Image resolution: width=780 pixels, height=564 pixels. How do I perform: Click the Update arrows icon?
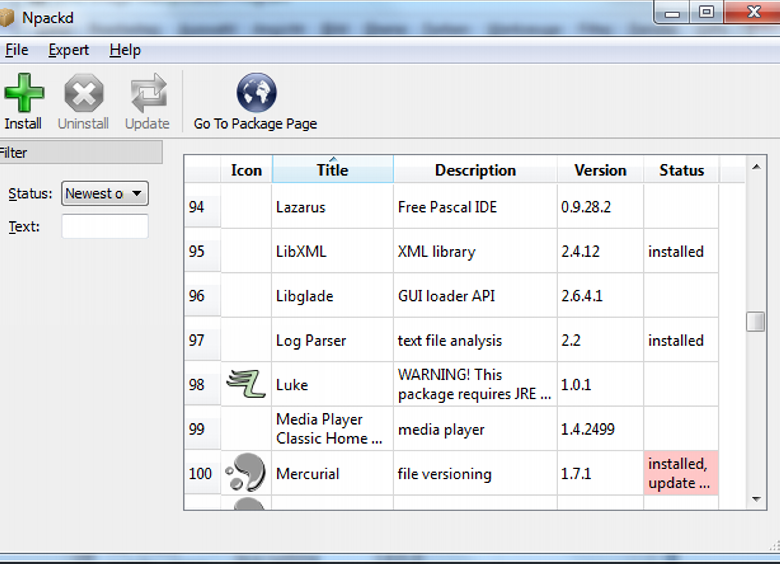point(147,95)
